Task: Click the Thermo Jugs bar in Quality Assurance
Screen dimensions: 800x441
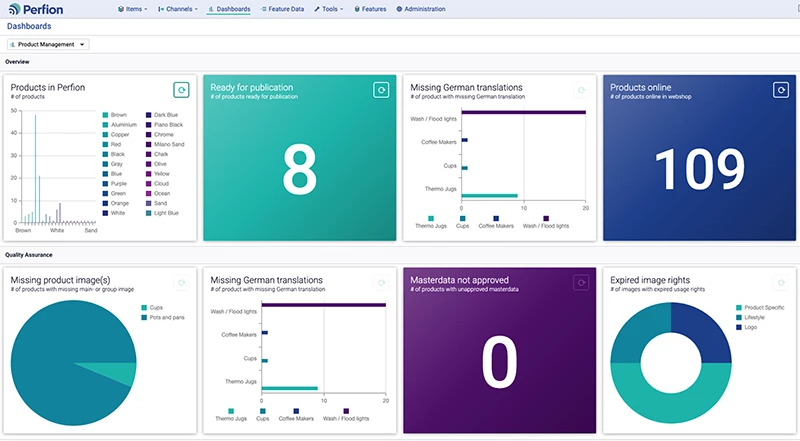Action: coord(289,388)
